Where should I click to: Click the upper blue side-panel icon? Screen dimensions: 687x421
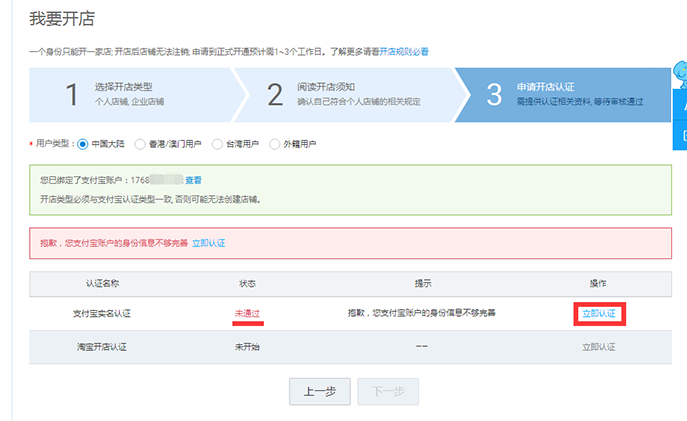680,105
